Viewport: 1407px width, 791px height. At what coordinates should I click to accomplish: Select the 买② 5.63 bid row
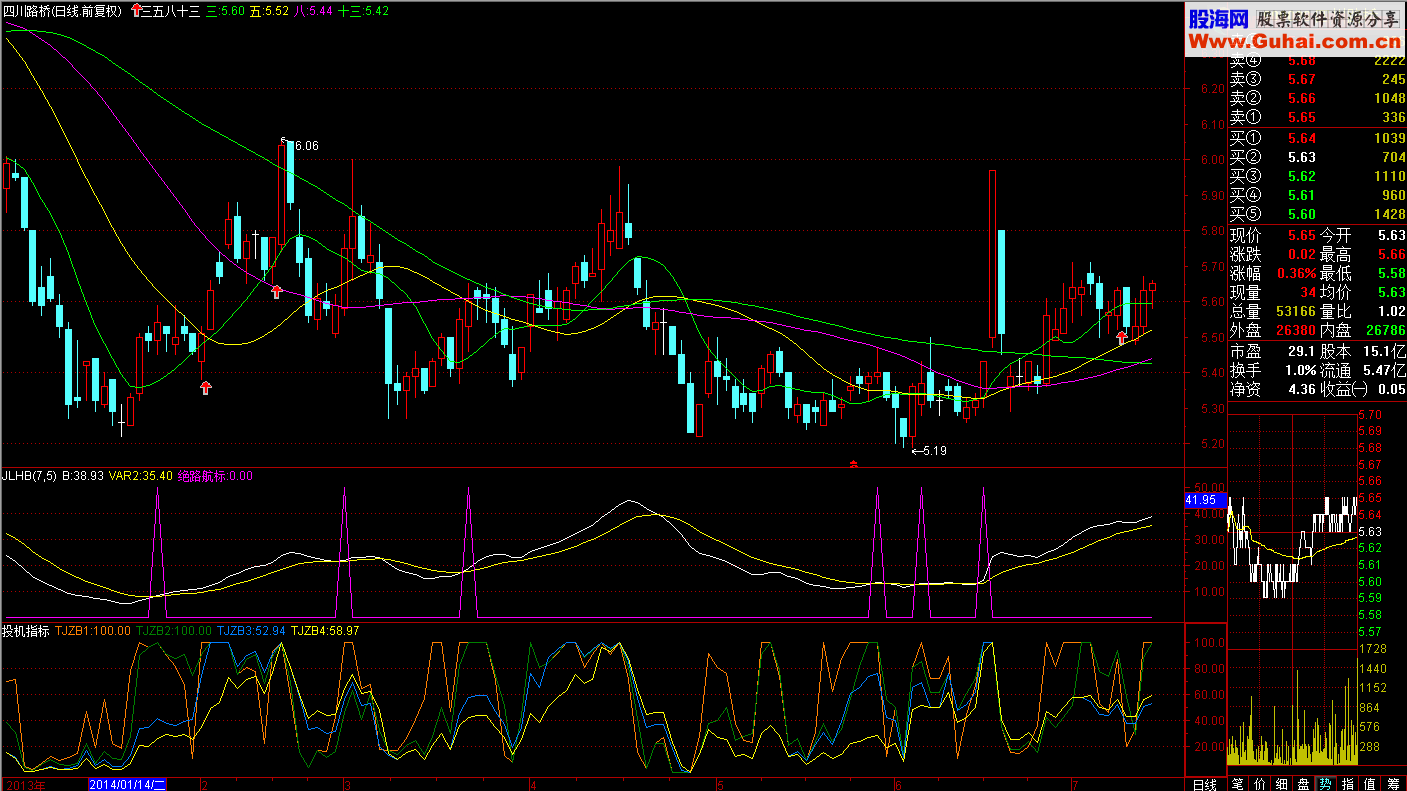coord(1316,157)
